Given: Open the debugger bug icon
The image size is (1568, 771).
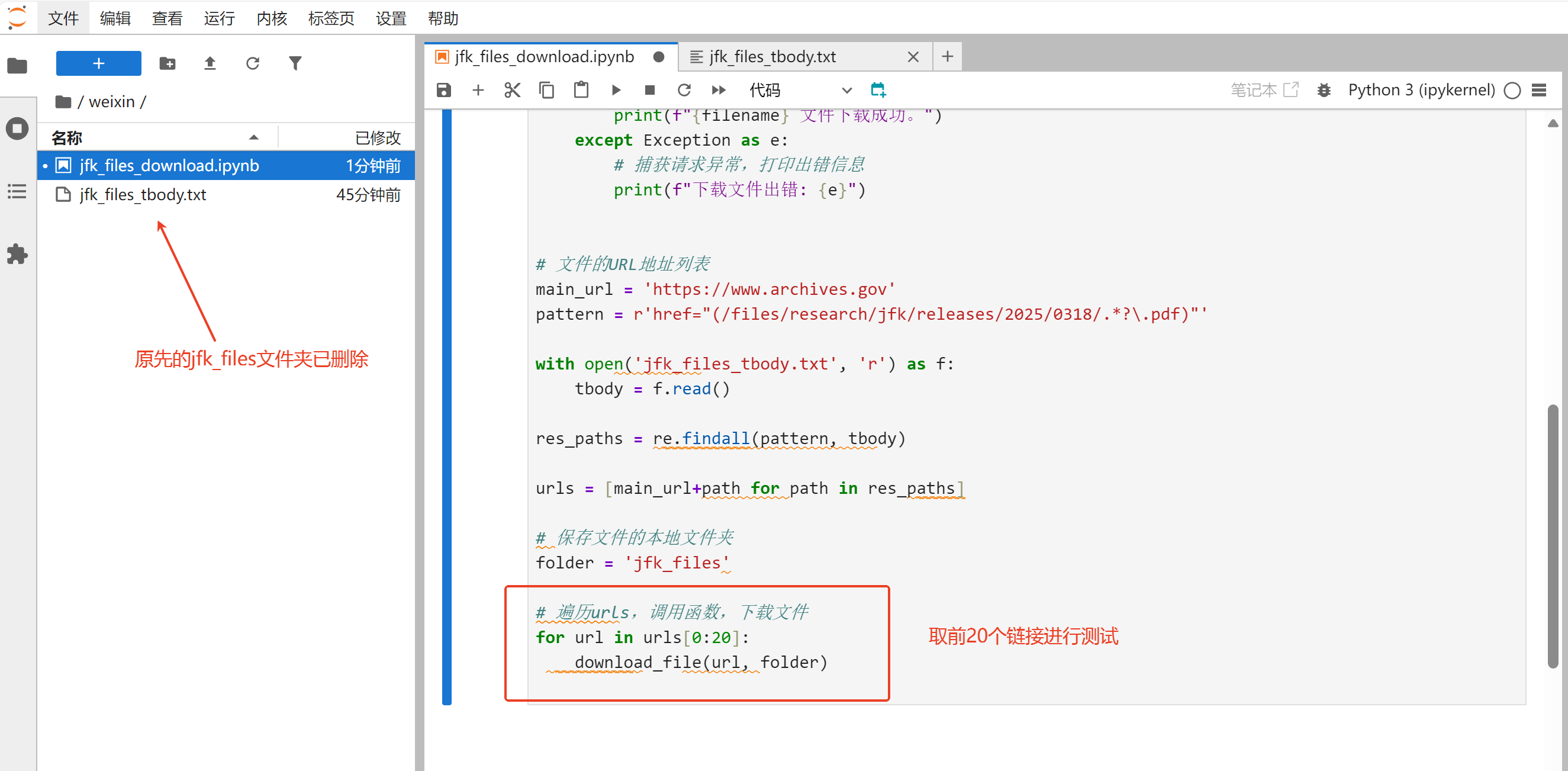Looking at the screenshot, I should click(x=1324, y=90).
